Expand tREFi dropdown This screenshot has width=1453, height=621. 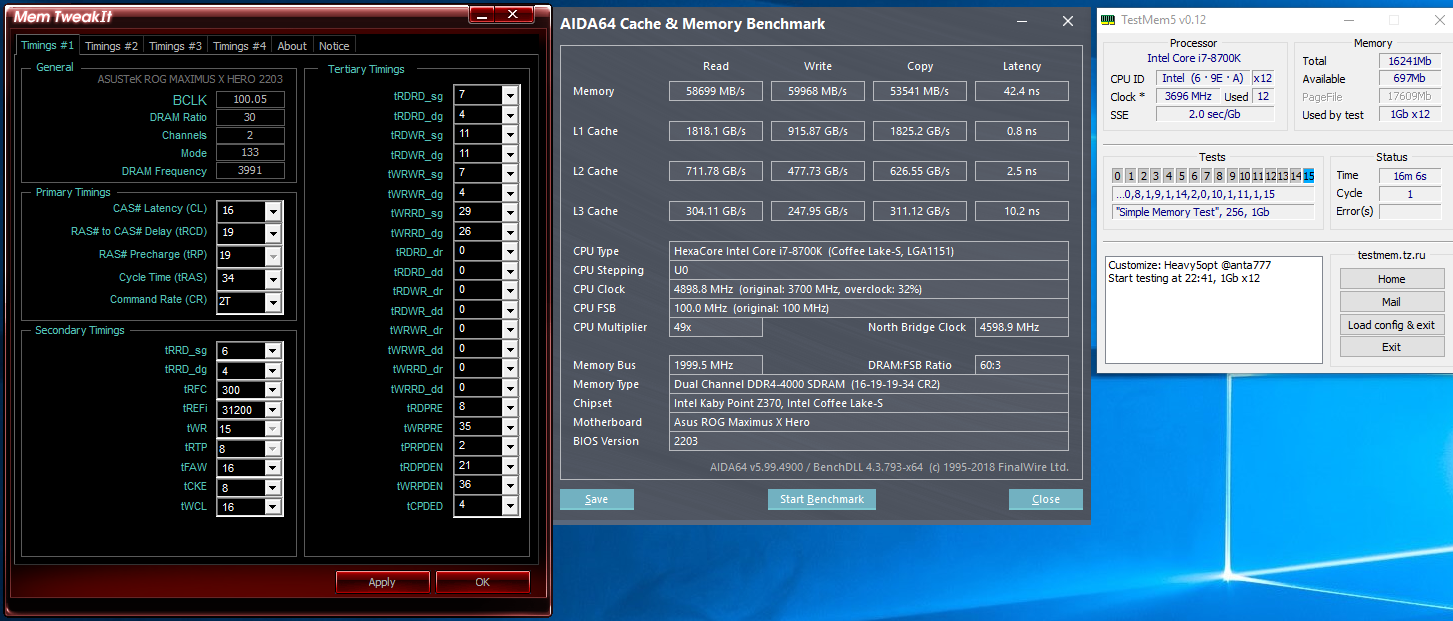[x=273, y=410]
